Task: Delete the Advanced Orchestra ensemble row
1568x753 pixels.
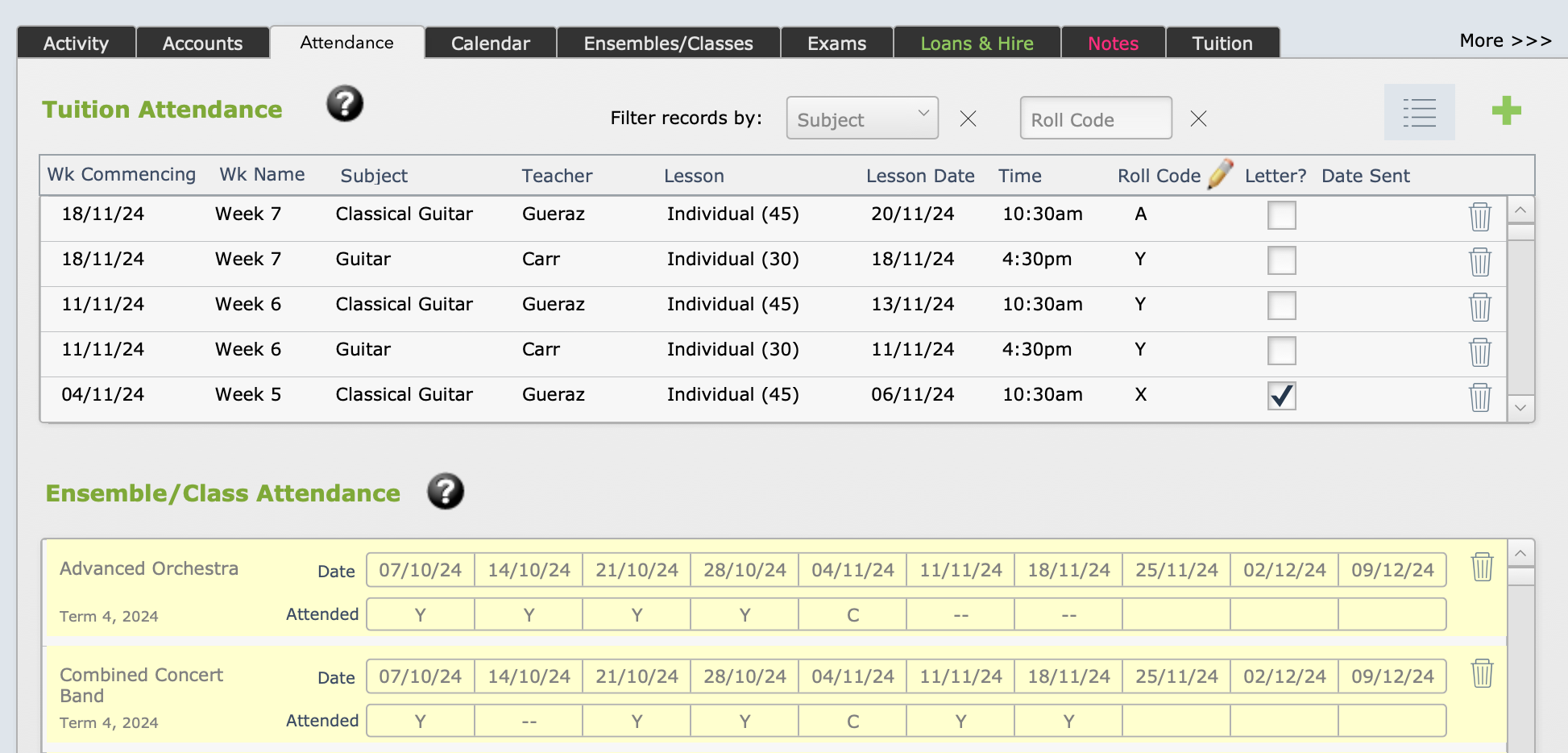Action: (x=1483, y=568)
